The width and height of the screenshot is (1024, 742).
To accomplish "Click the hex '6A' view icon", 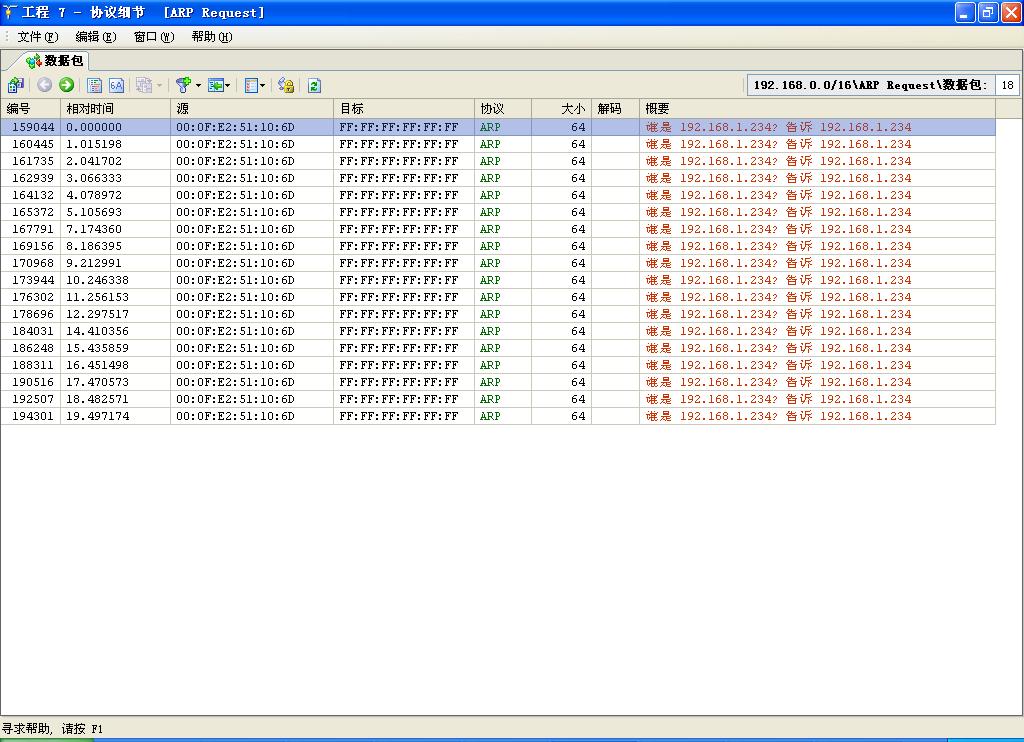I will point(116,86).
